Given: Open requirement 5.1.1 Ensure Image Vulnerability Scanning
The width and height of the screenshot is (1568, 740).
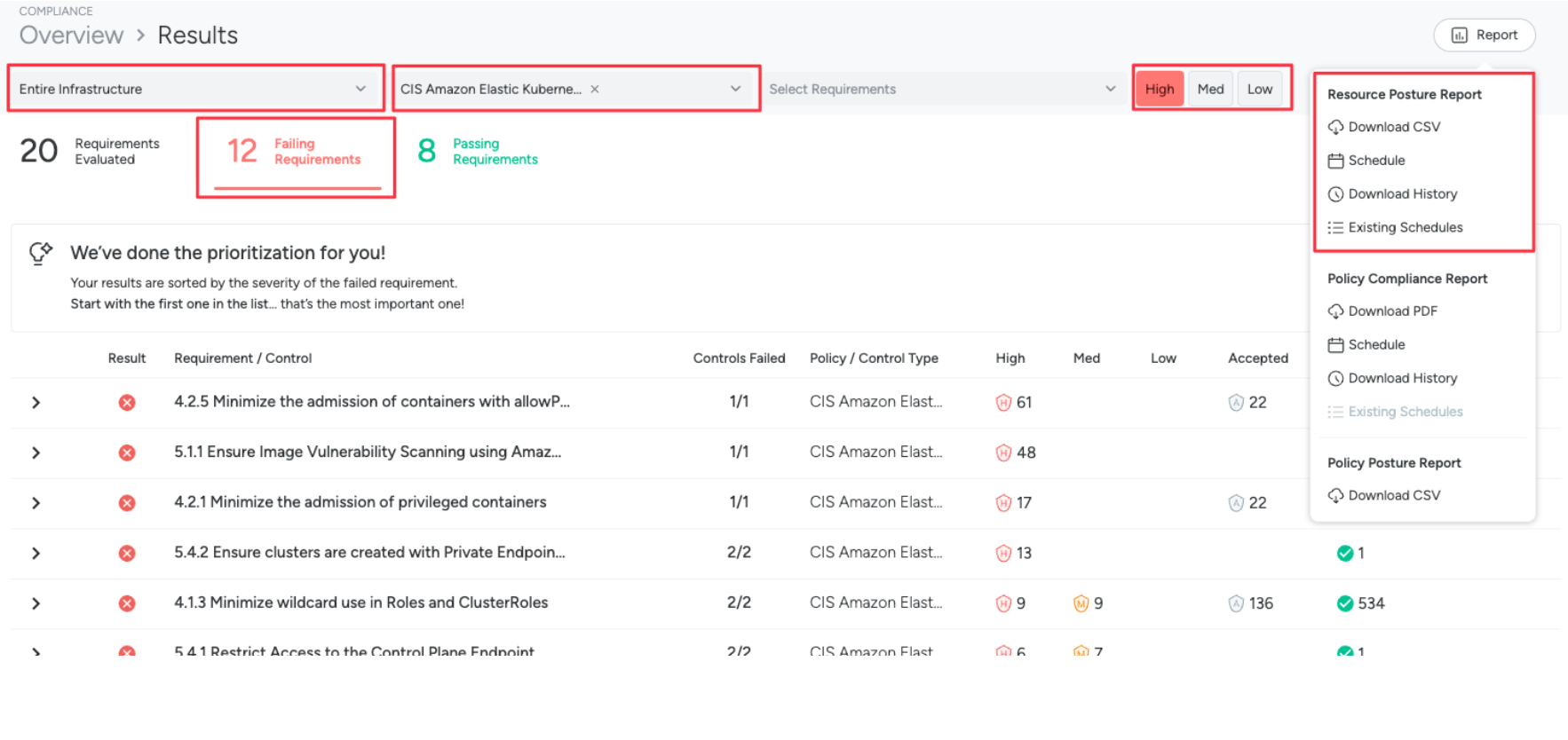Looking at the screenshot, I should pyautogui.click(x=368, y=452).
